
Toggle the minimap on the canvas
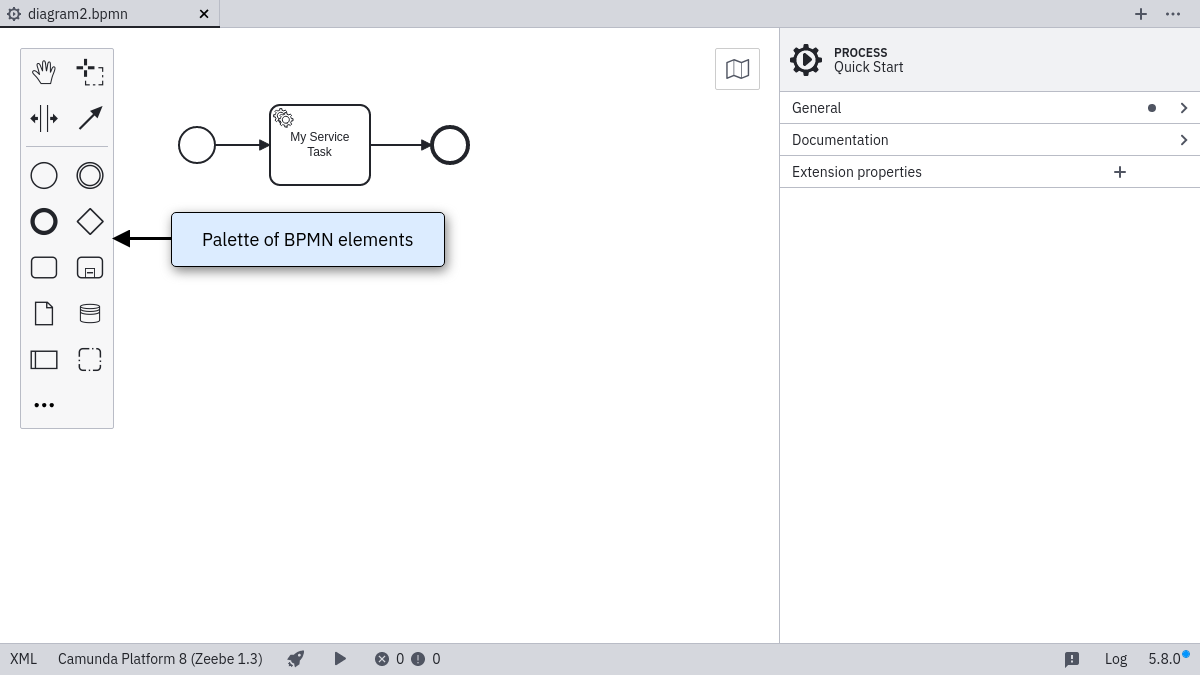737,69
